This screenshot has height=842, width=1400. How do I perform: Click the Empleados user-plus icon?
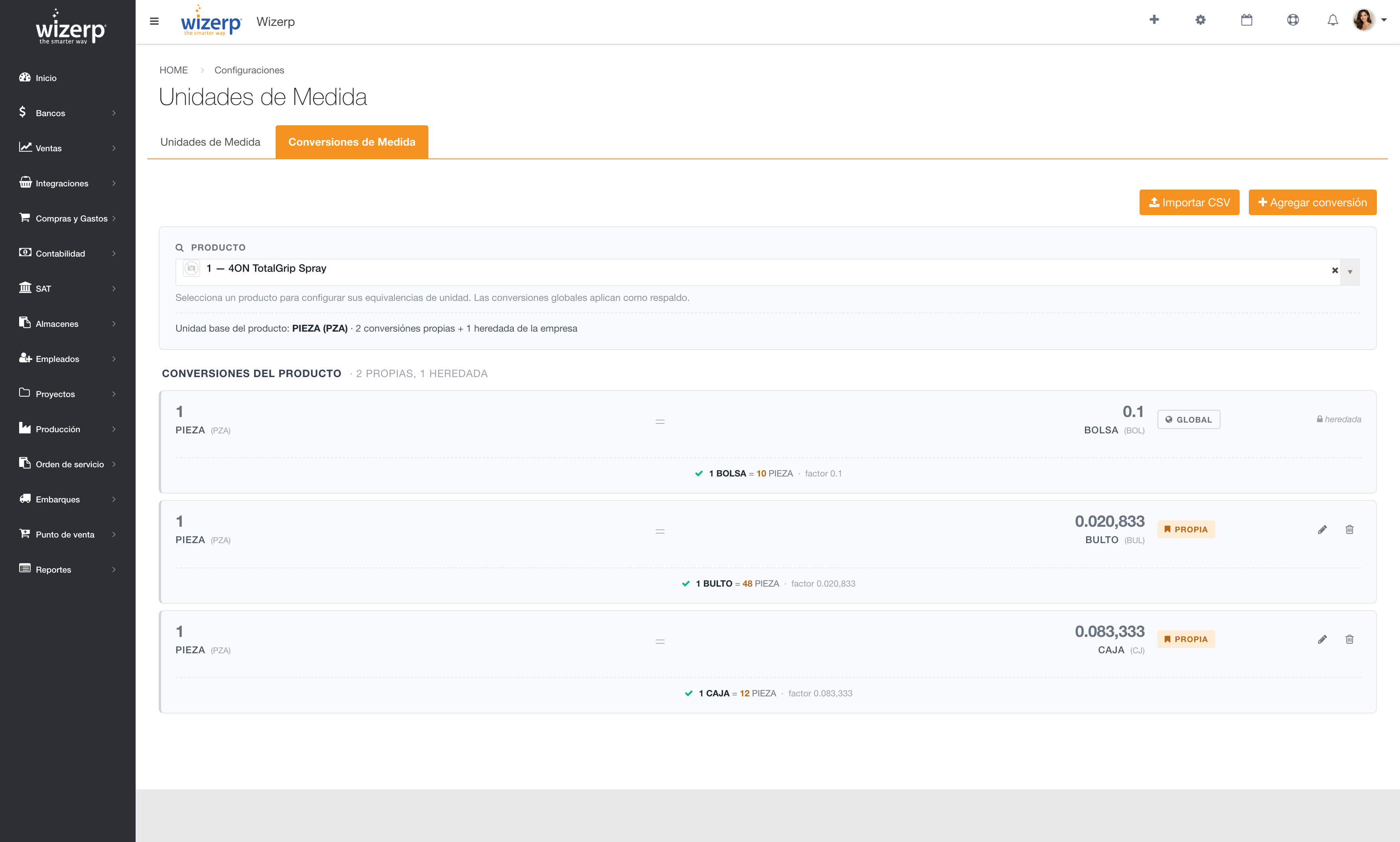(x=25, y=358)
